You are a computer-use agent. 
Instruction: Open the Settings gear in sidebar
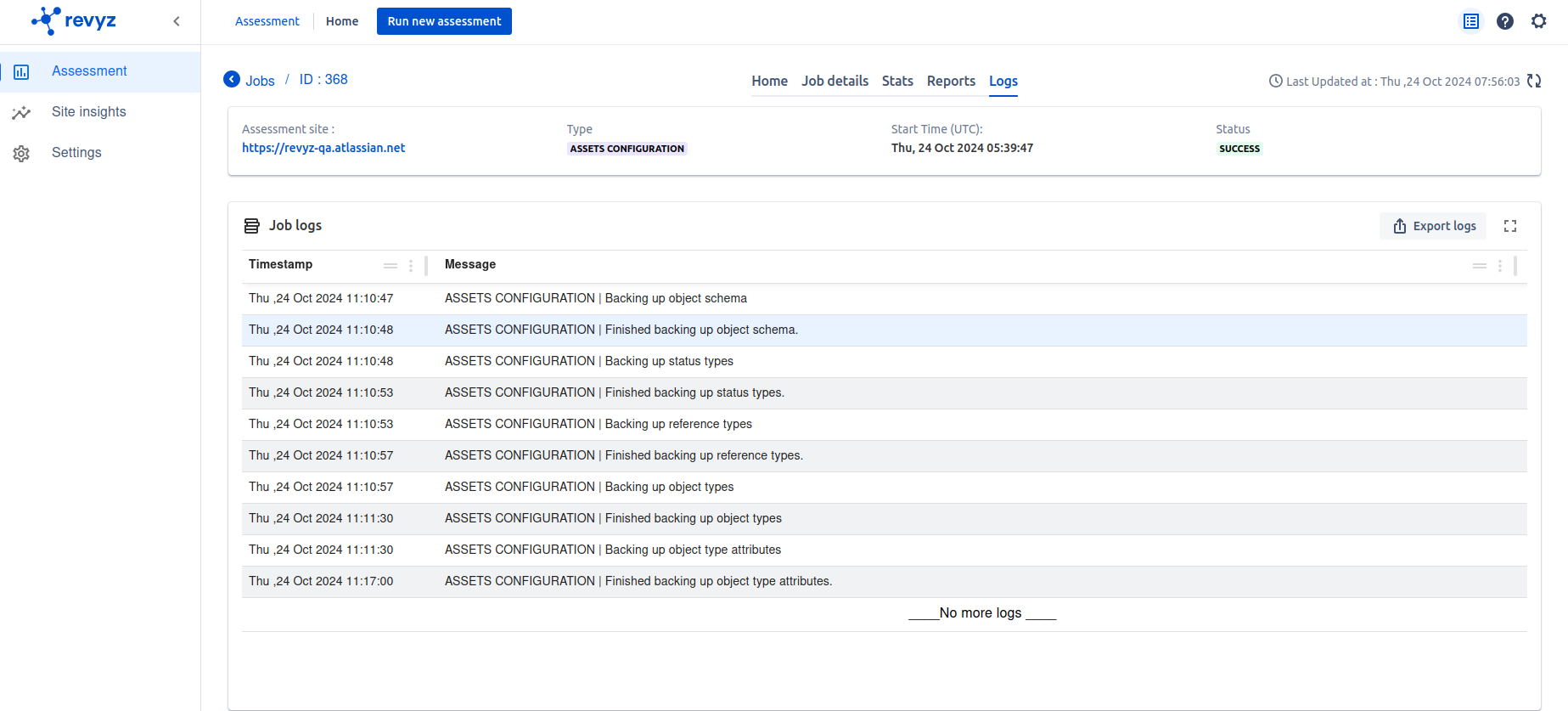tap(22, 153)
